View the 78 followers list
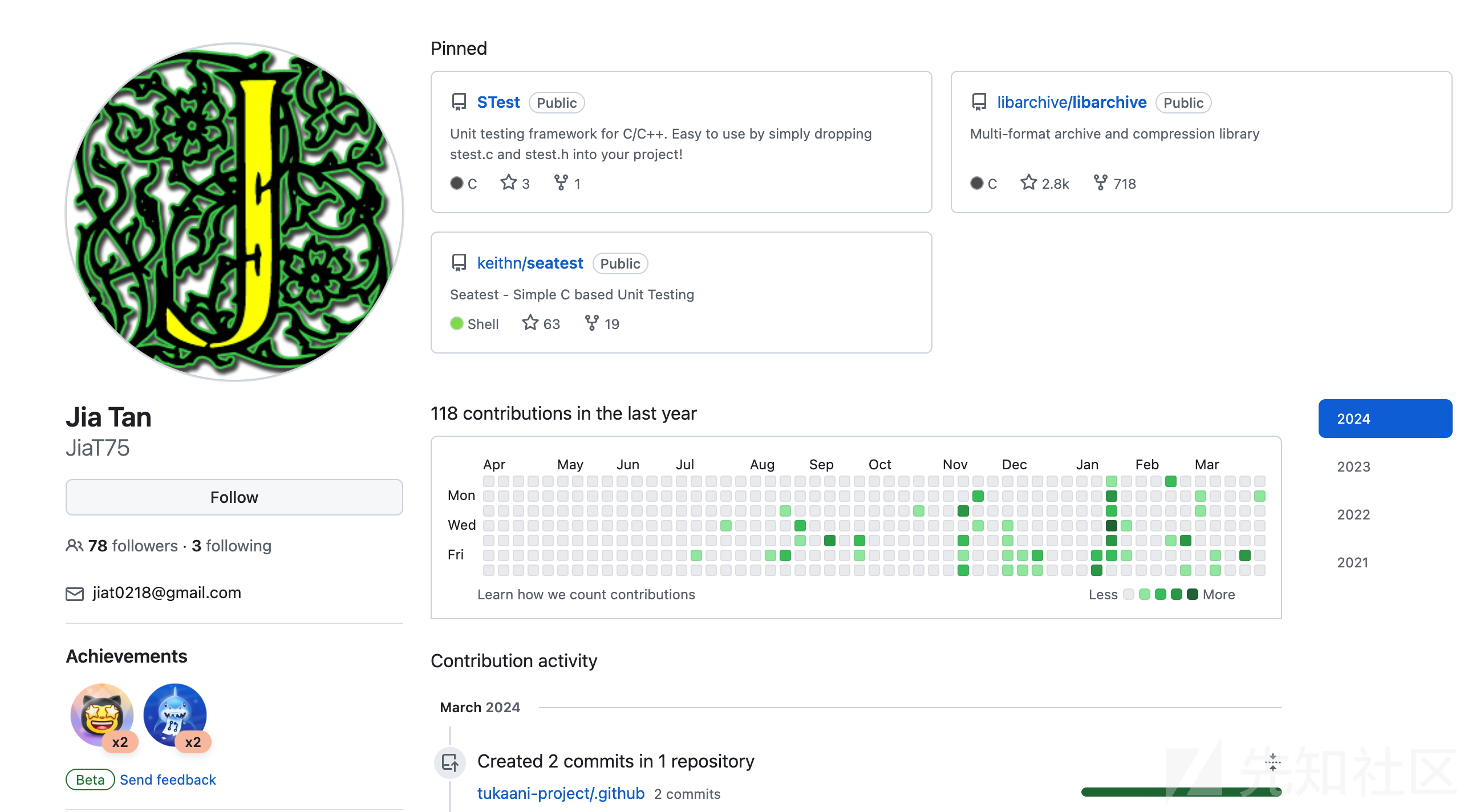 tap(133, 546)
